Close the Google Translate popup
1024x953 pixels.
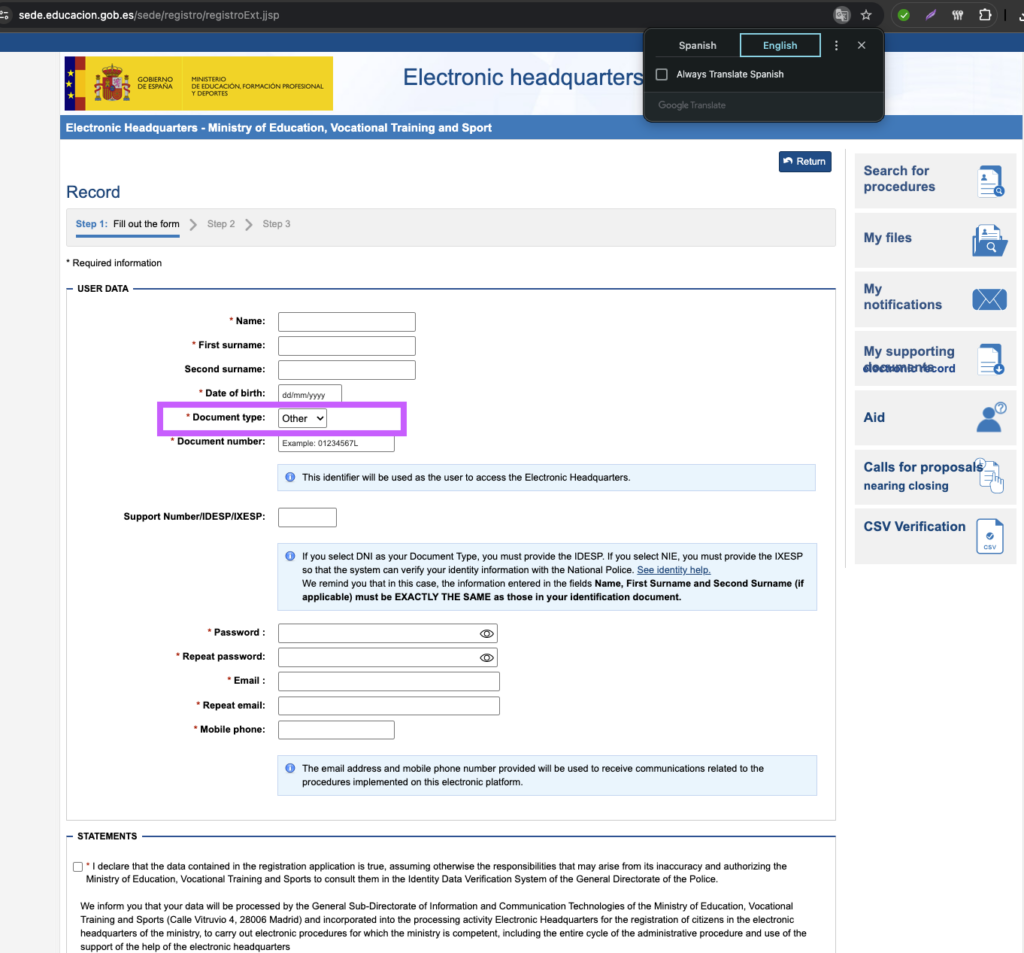point(861,46)
